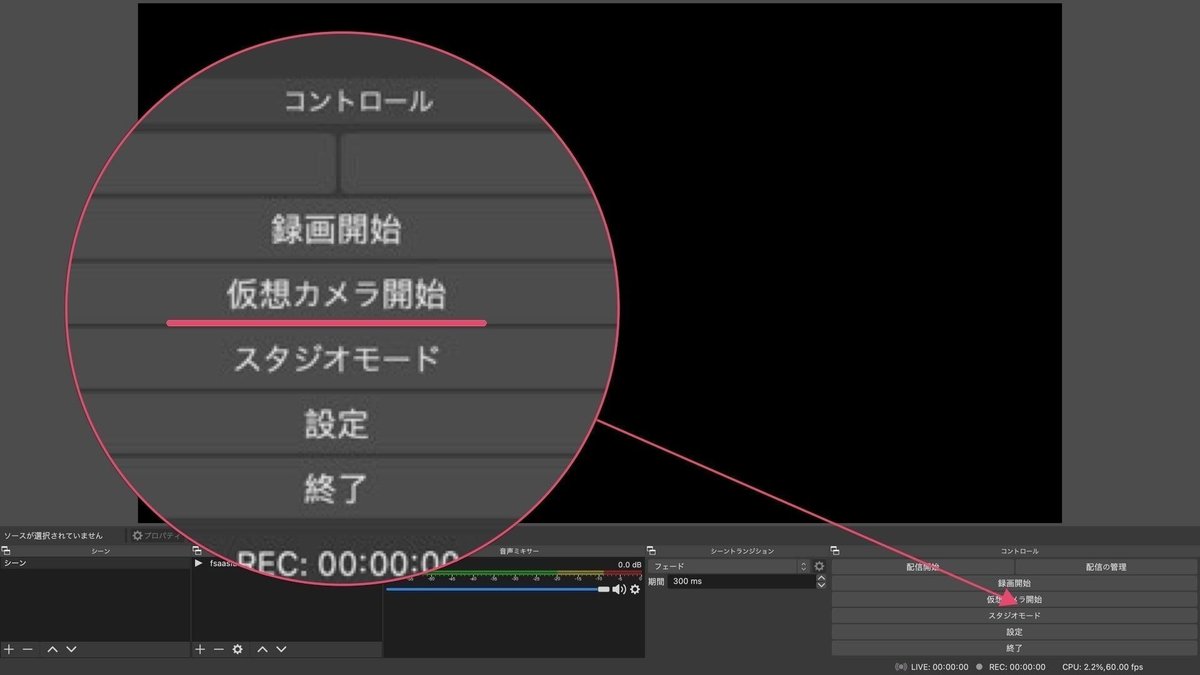Screen dimensions: 1200x675
Task: Move the scene down in the シーン list
Action: [x=71, y=649]
